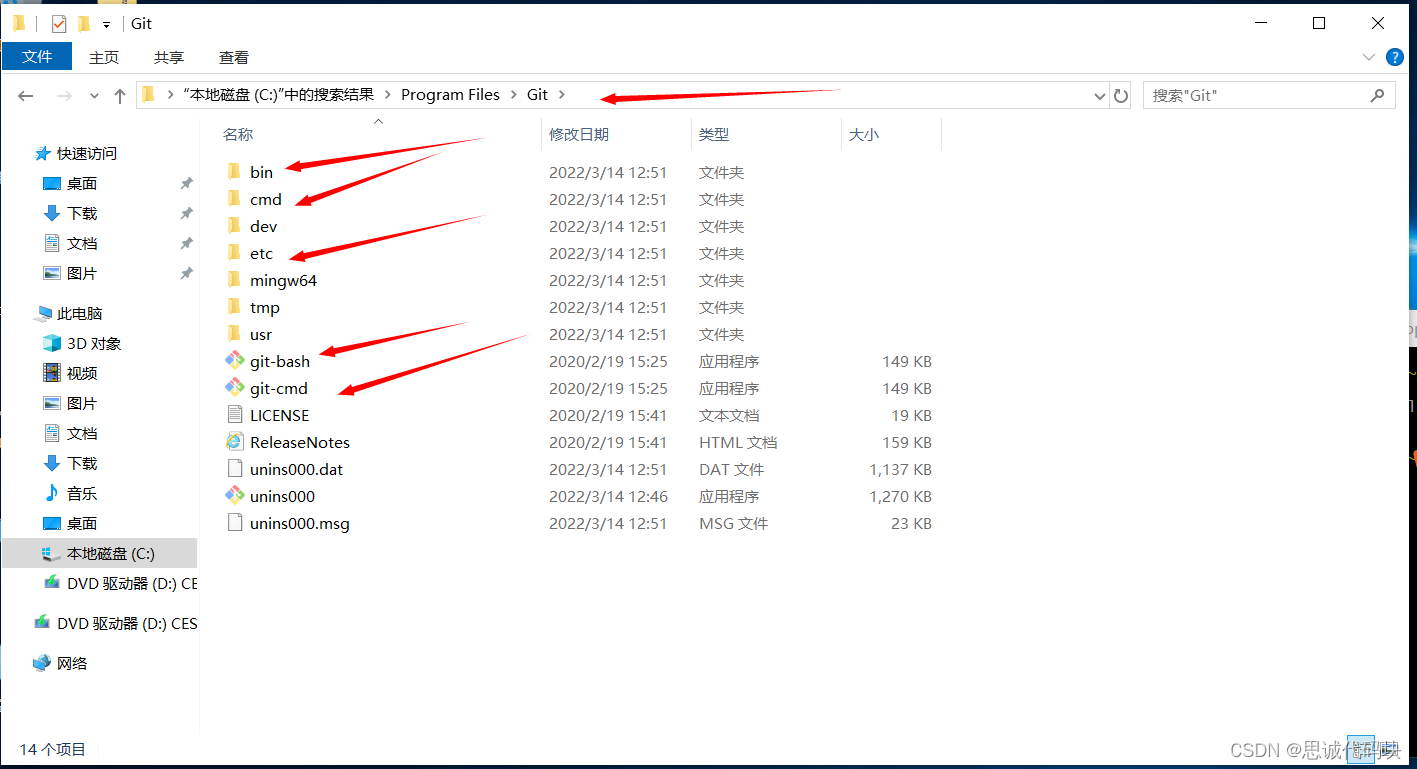Switch to the 查看 tab
Viewport: 1417px width, 769px height.
[233, 57]
